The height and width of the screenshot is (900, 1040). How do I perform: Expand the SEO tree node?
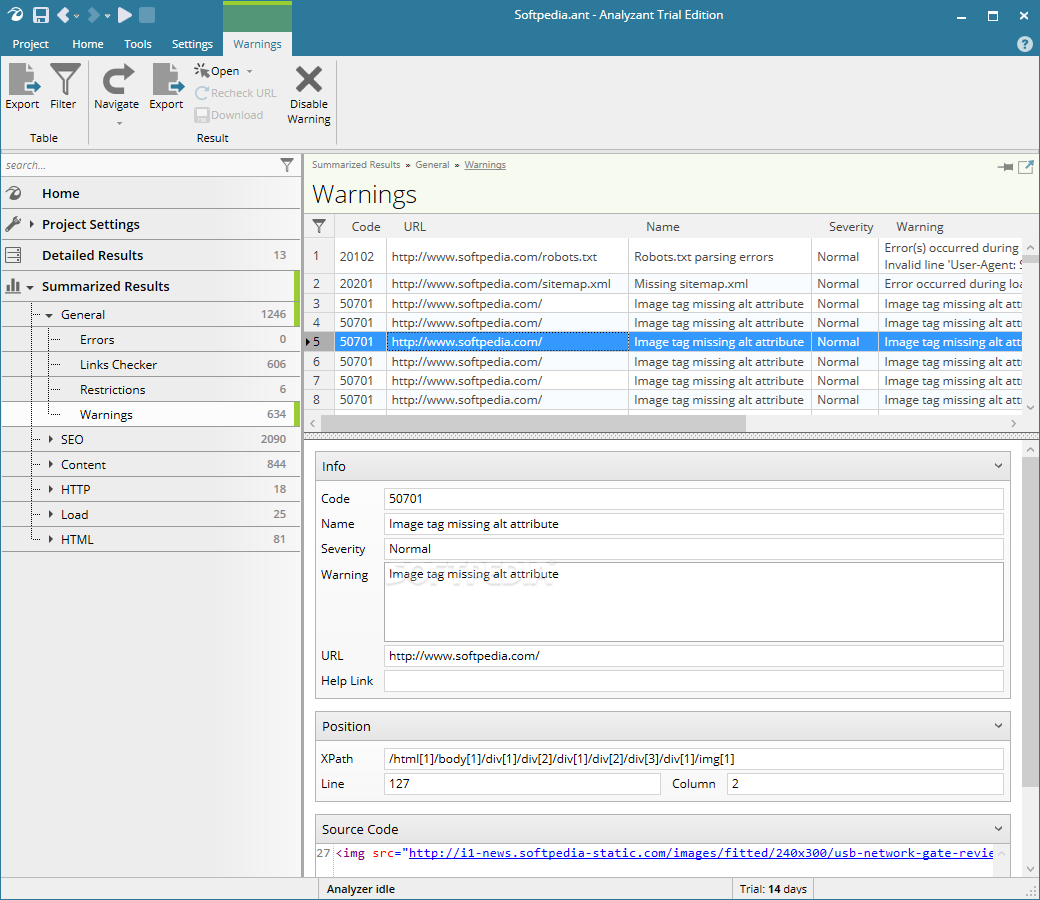point(50,439)
